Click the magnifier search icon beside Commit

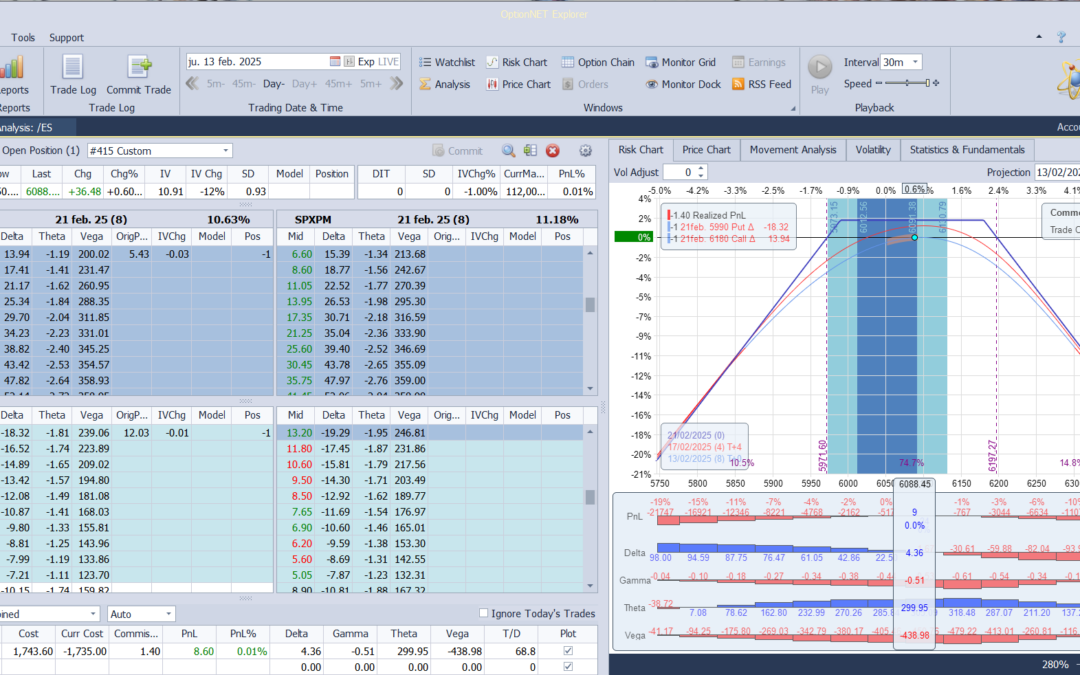coord(508,151)
